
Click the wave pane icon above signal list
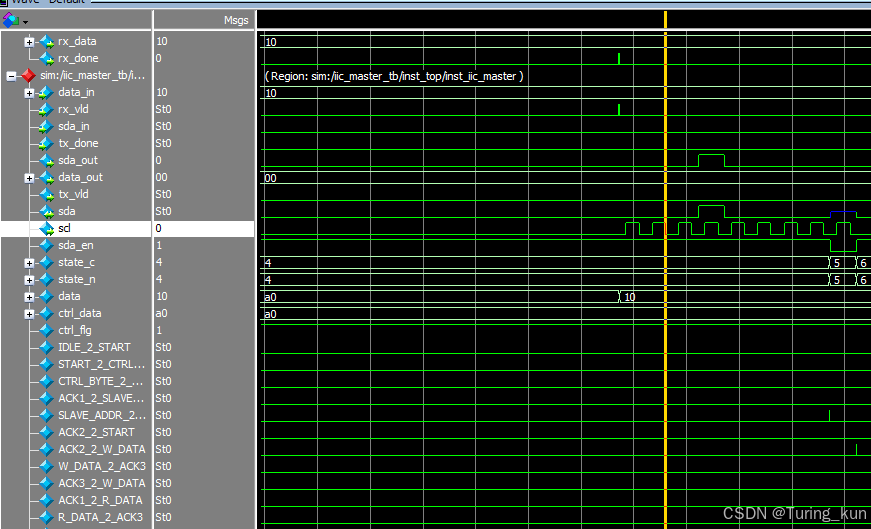pyautogui.click(x=11, y=21)
